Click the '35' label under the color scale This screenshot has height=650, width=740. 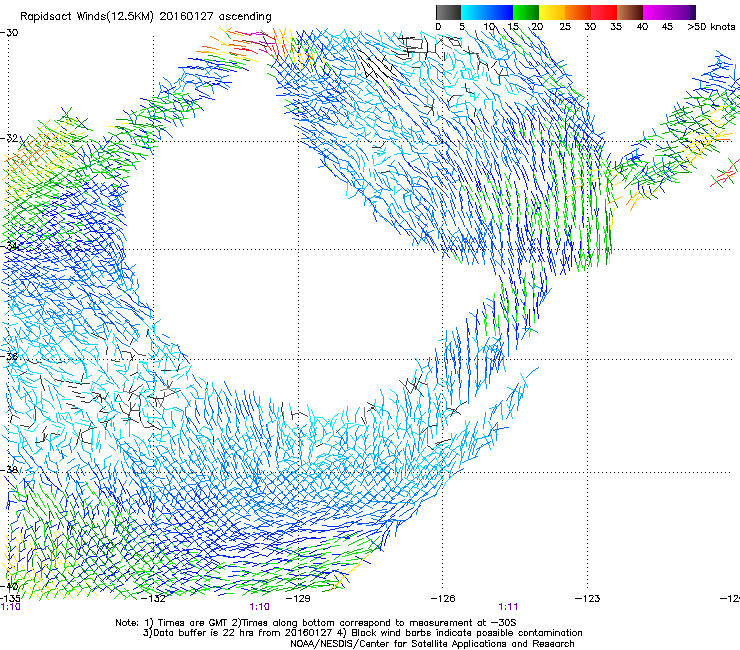[616, 27]
